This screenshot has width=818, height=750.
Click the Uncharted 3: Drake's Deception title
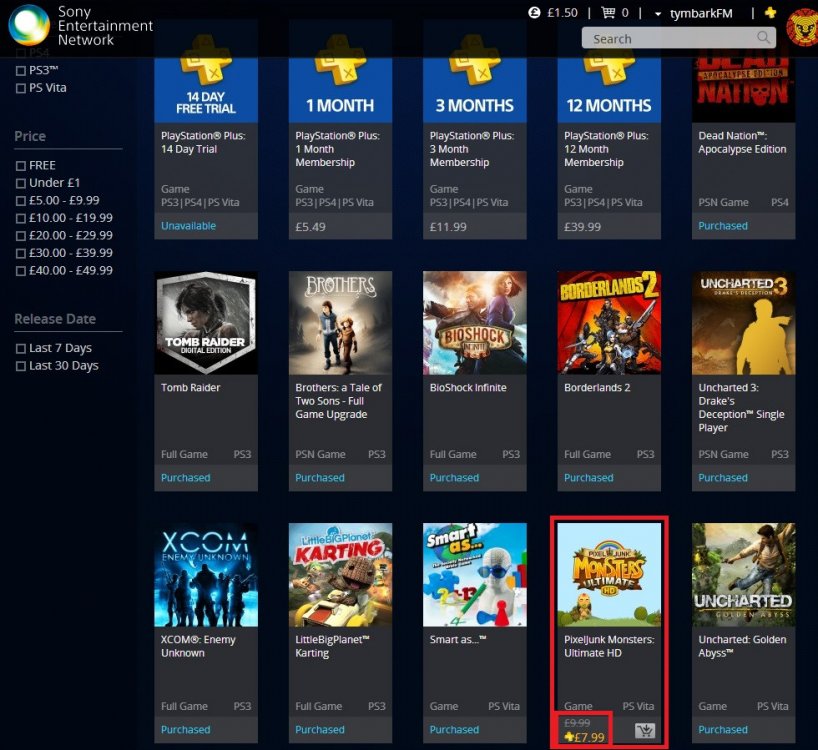click(741, 408)
